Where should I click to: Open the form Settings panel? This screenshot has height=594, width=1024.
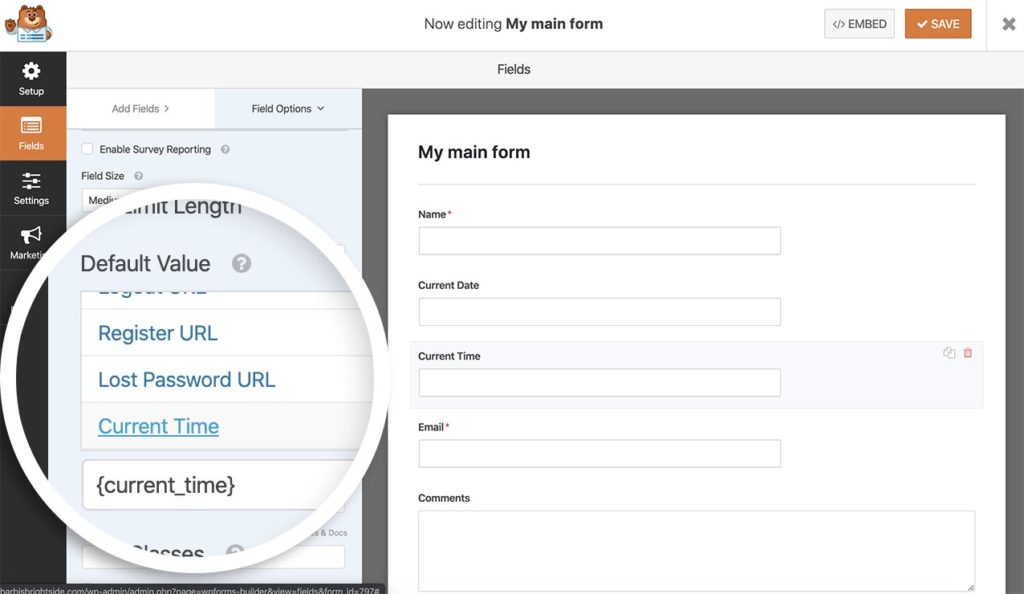(x=31, y=190)
